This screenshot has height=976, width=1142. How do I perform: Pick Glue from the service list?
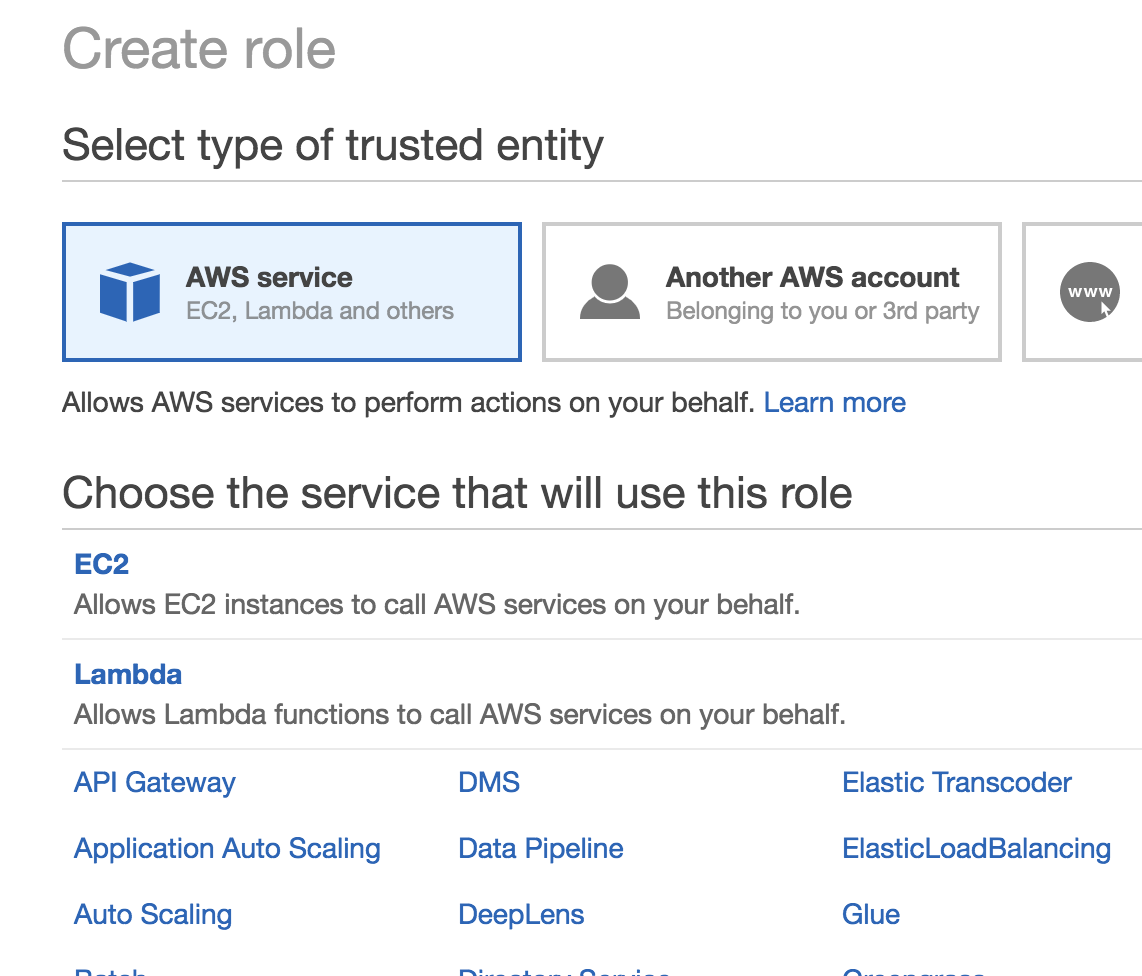[x=870, y=914]
